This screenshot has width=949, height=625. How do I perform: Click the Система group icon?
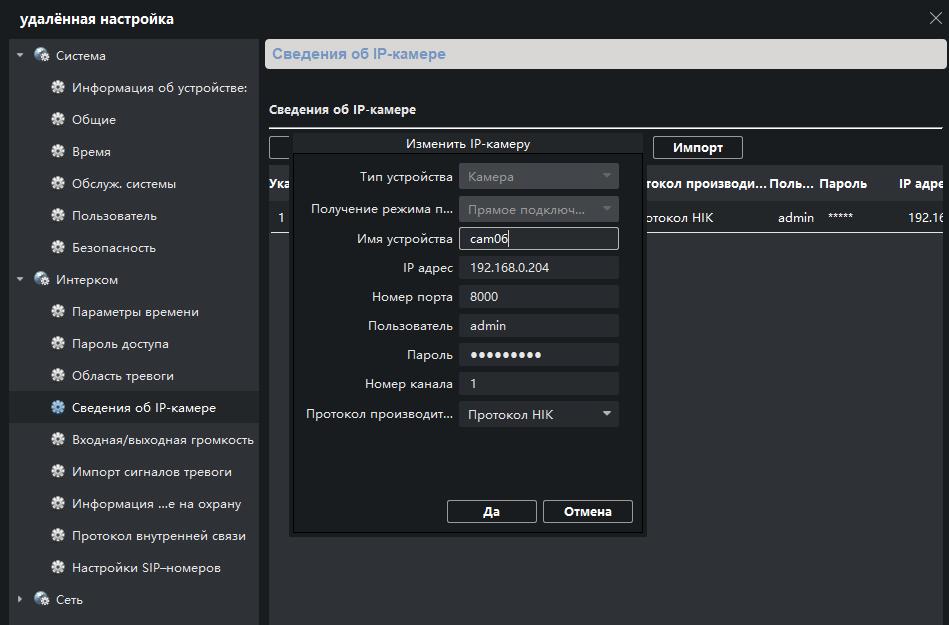[42, 56]
